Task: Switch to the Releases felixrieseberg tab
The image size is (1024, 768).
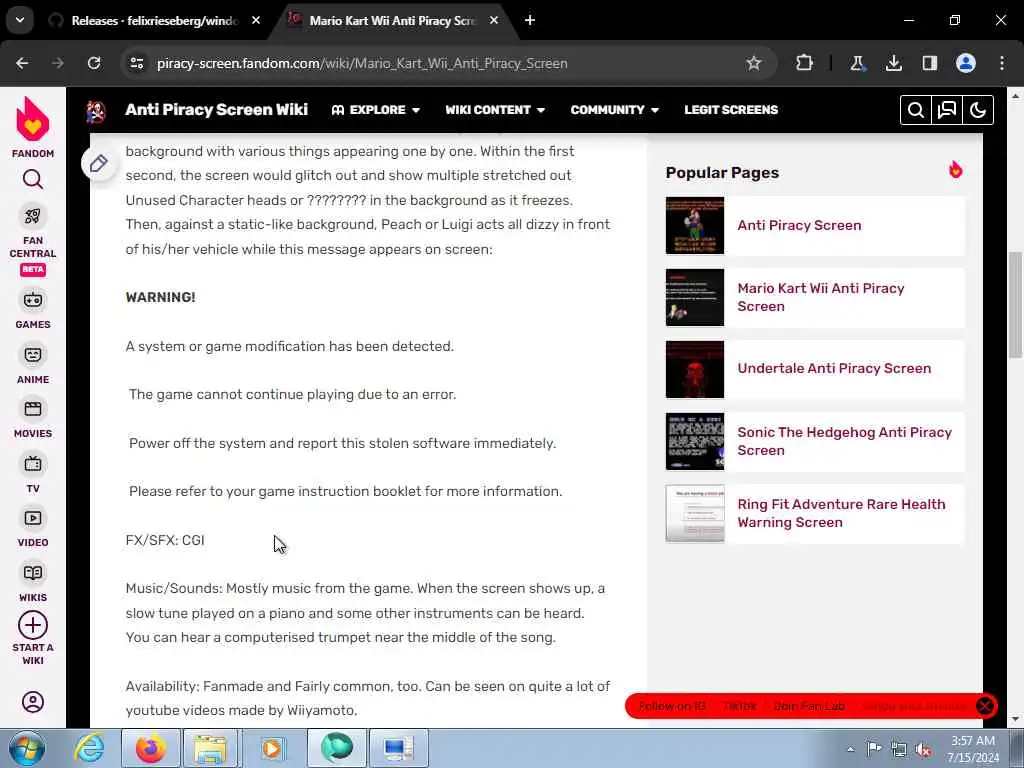Action: [154, 21]
